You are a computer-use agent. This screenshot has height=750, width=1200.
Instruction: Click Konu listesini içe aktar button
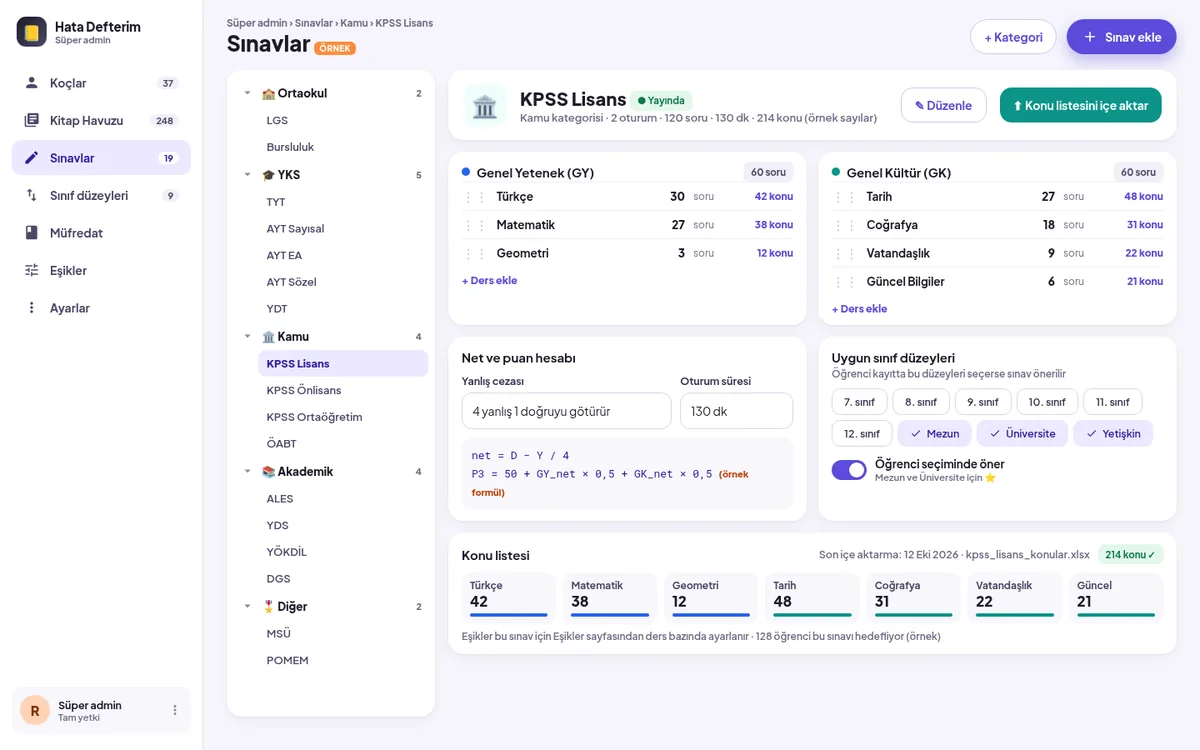(1080, 105)
